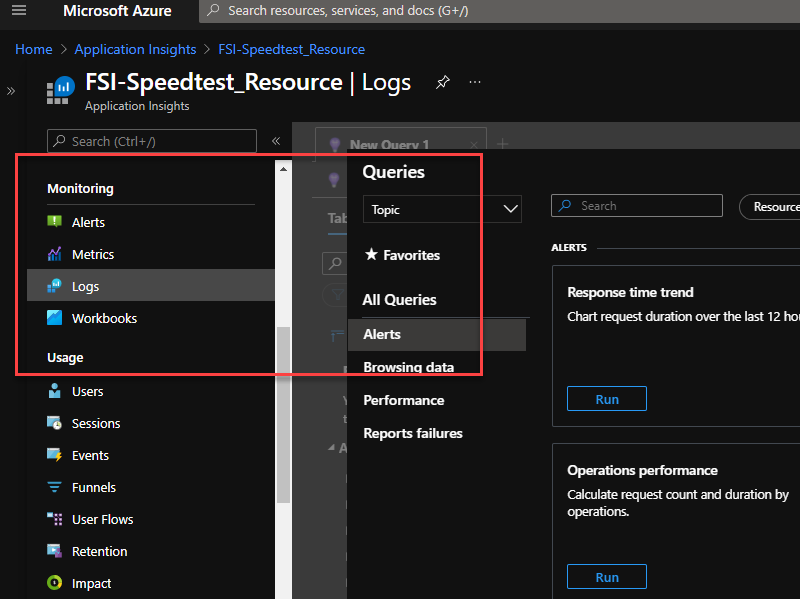Toggle the Favorites star in Queries panel
The height and width of the screenshot is (599, 800).
pos(372,255)
